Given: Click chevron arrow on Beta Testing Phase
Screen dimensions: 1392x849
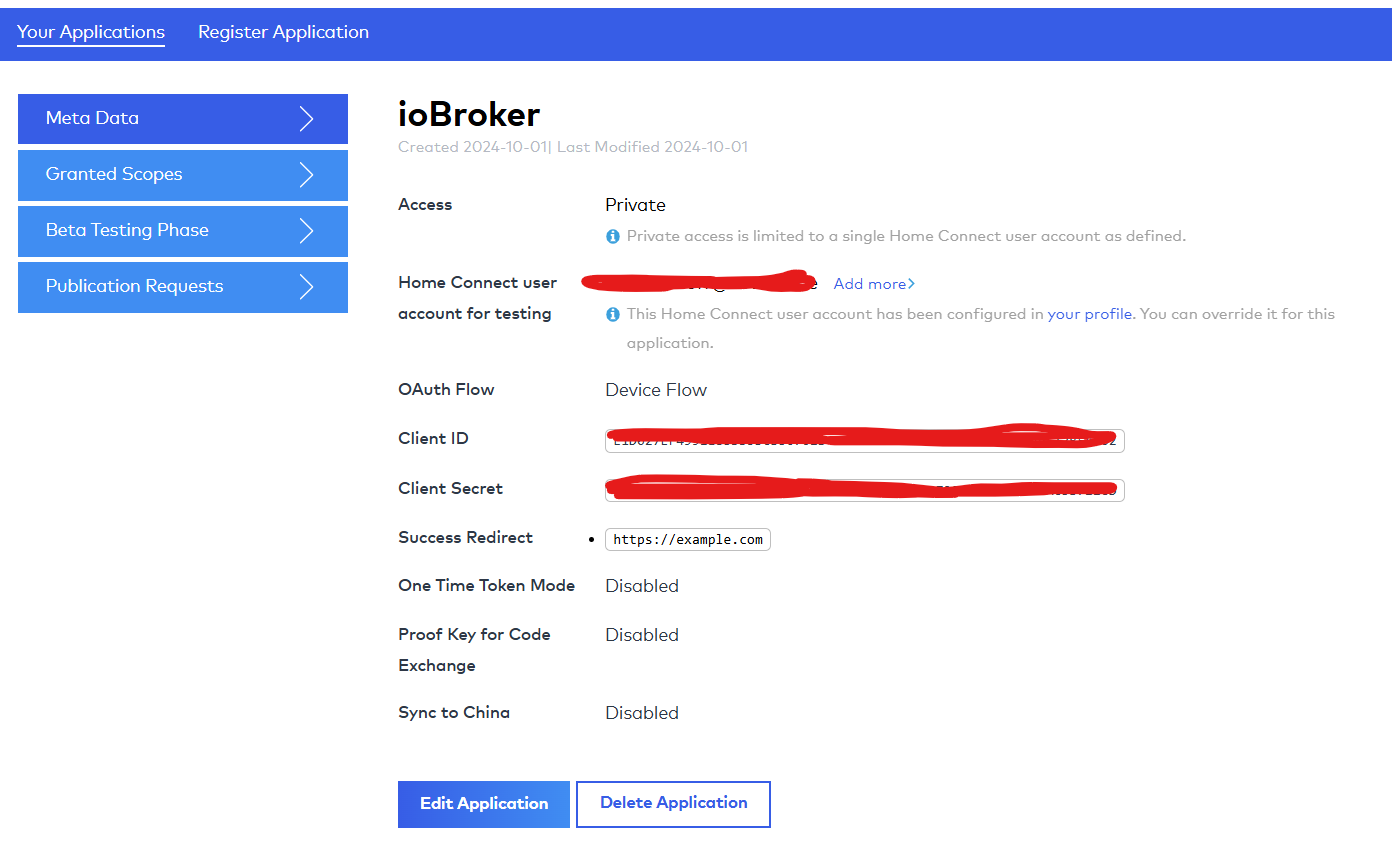Looking at the screenshot, I should point(307,231).
